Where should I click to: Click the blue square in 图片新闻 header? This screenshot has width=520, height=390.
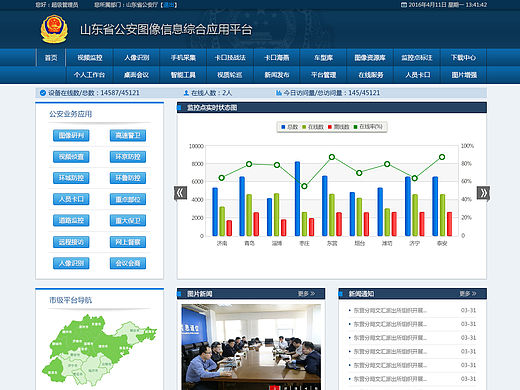pyautogui.click(x=179, y=294)
